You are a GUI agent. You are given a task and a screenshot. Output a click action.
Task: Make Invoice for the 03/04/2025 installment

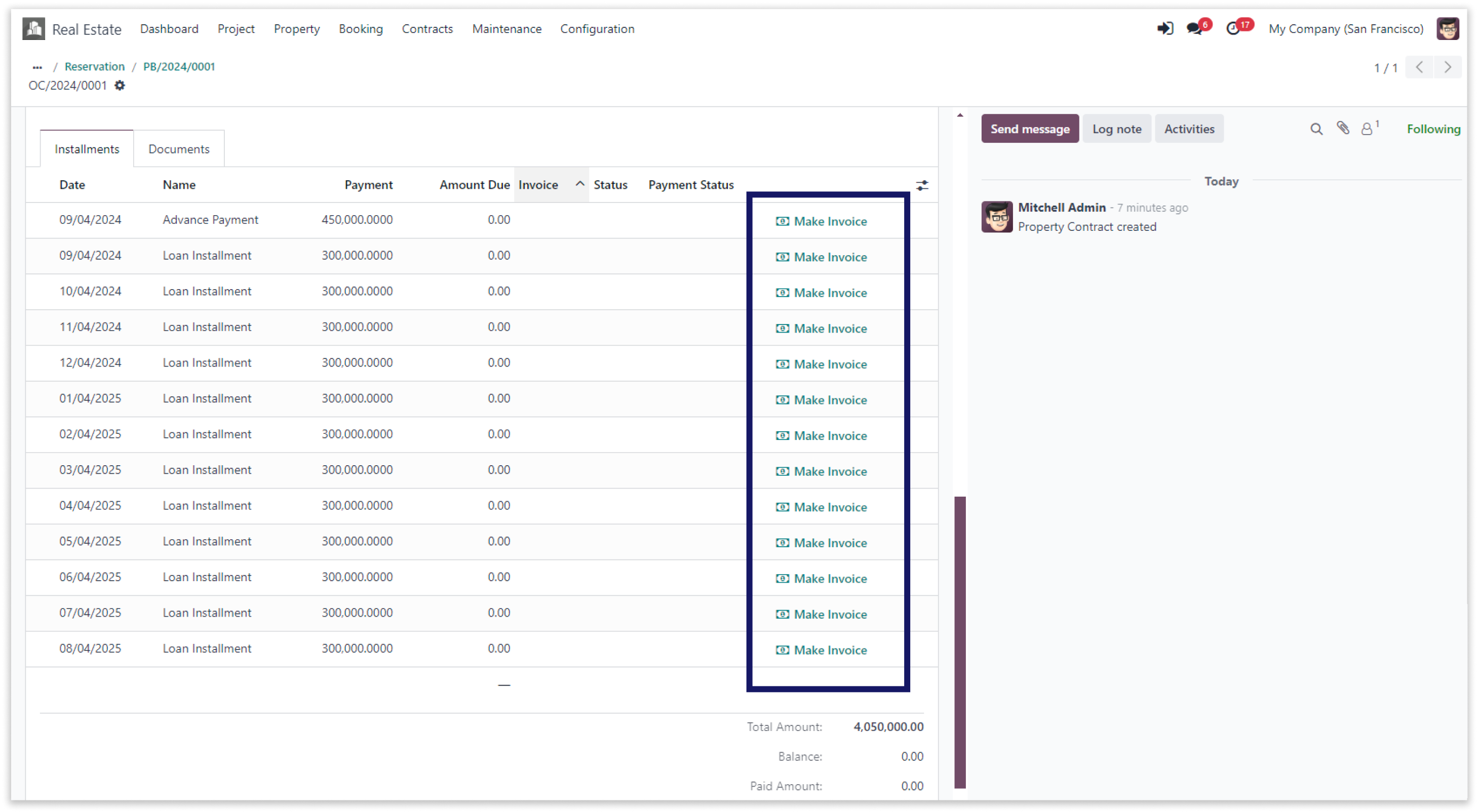pos(821,471)
